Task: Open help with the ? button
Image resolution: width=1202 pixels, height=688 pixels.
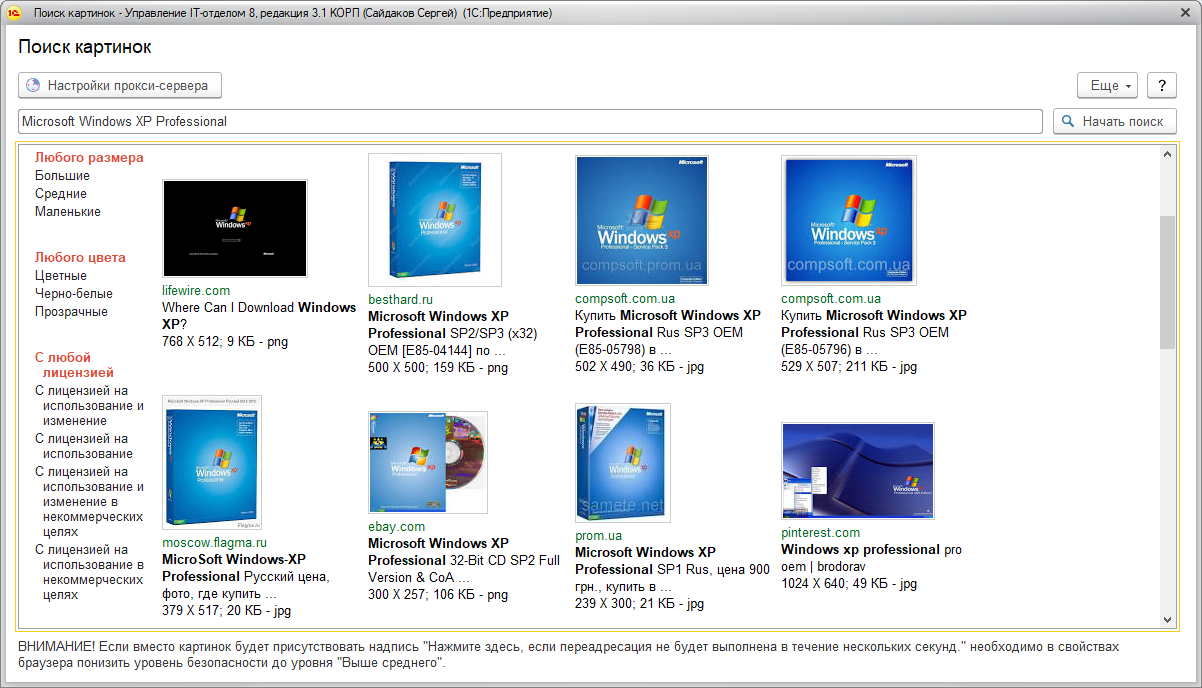Action: (1161, 86)
